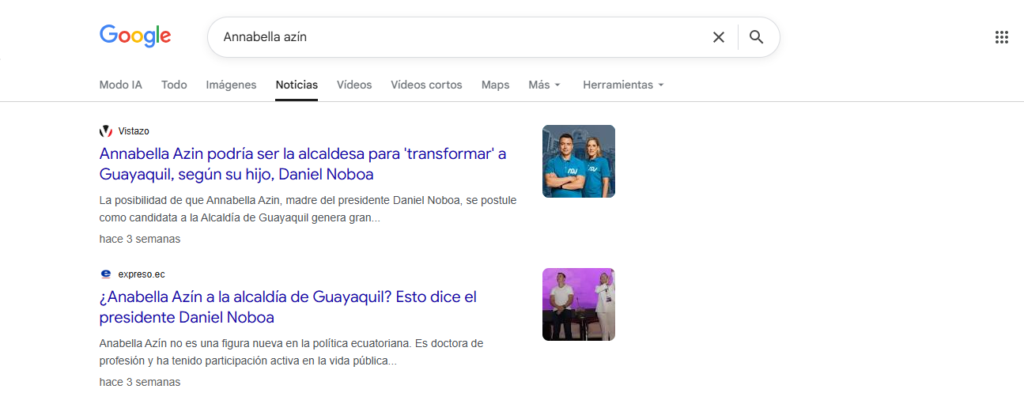Select the Noticias tab
This screenshot has height=408, width=1024.
[297, 85]
